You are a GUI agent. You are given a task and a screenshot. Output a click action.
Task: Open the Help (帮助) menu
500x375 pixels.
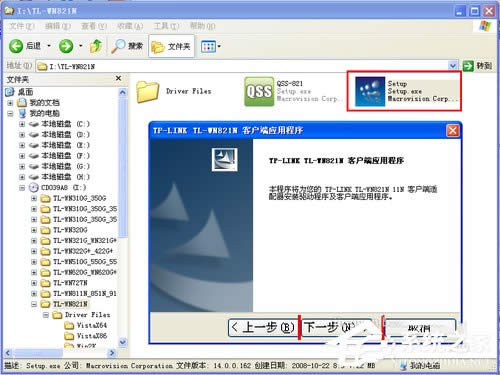202,26
